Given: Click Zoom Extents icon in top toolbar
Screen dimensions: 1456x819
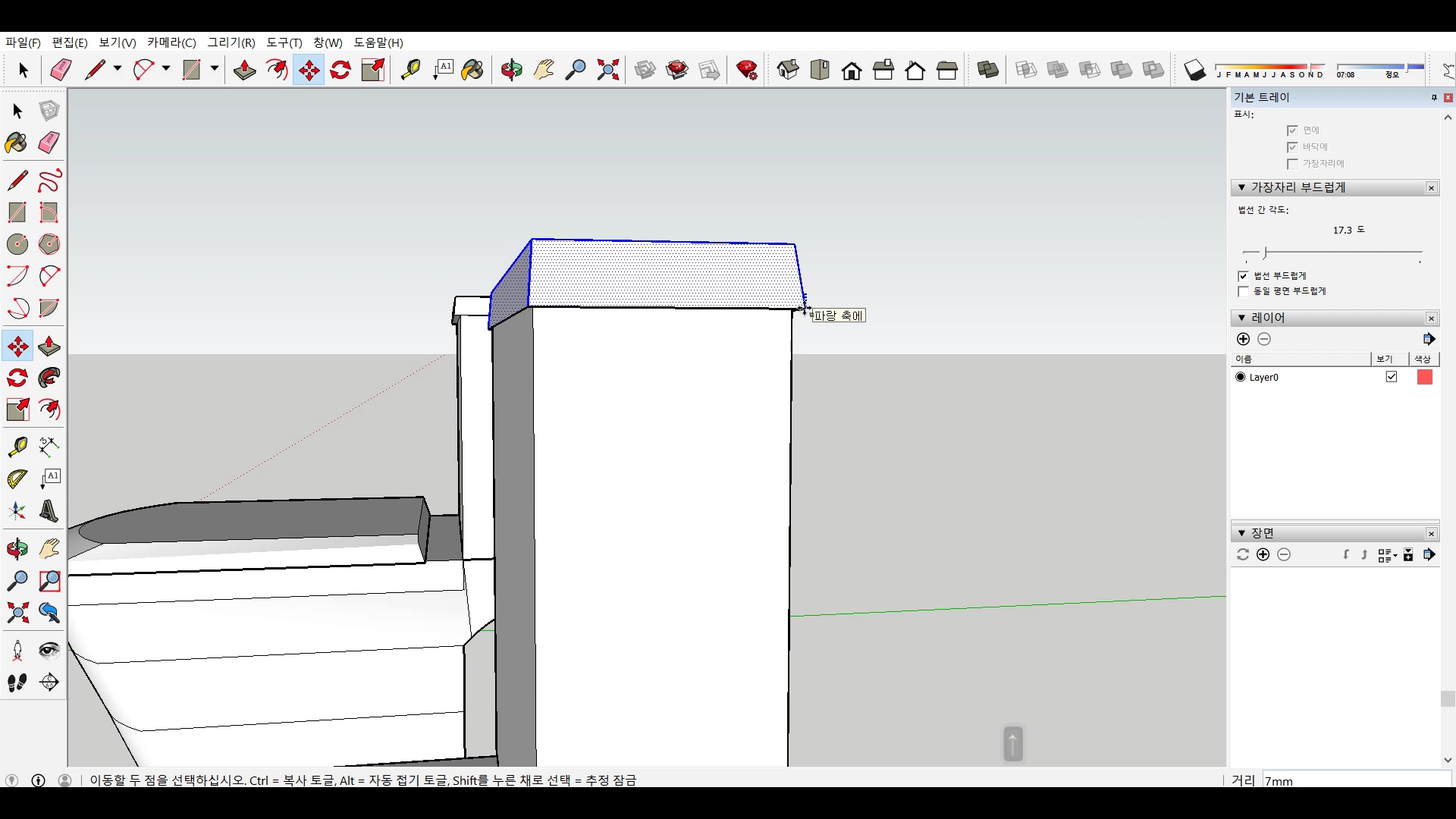Looking at the screenshot, I should pos(607,71).
